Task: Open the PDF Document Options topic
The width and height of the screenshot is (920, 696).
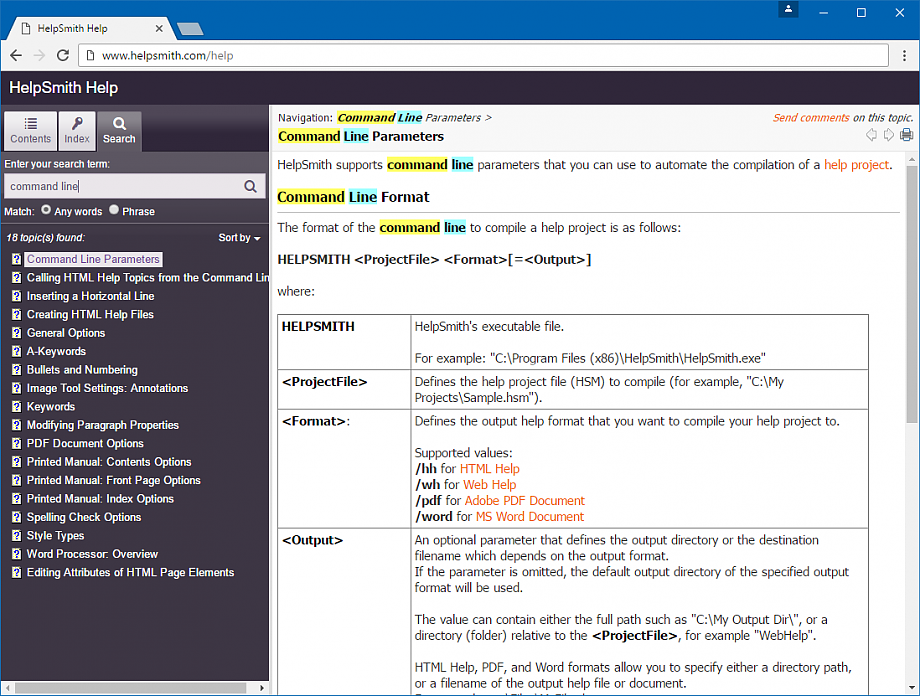Action: [x=85, y=443]
